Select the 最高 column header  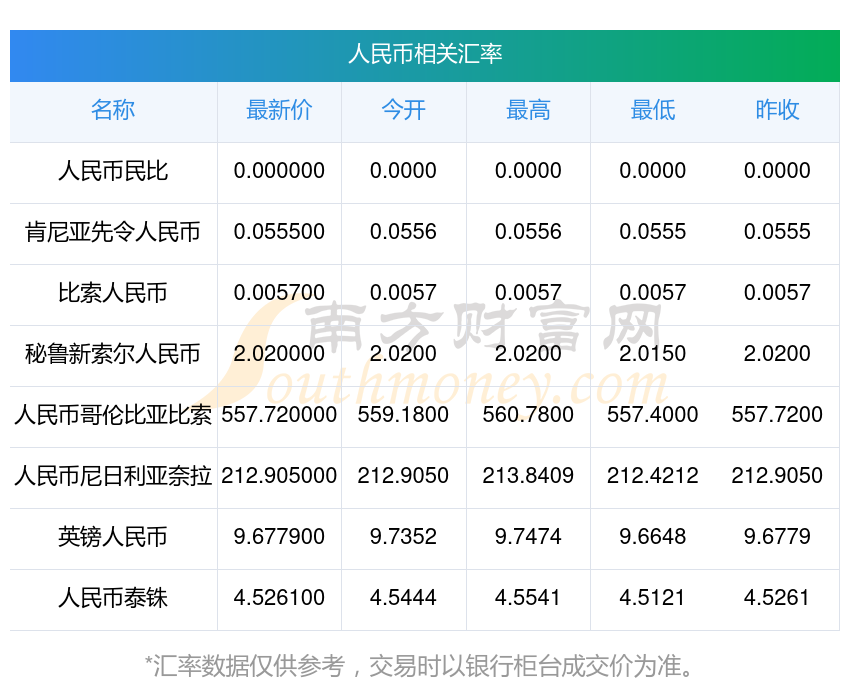click(x=528, y=110)
